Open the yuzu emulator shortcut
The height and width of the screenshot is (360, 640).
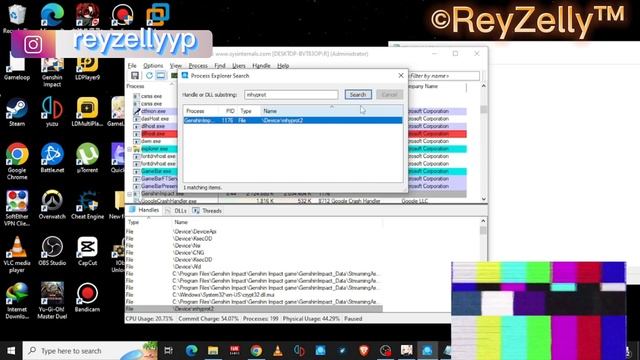click(x=52, y=112)
